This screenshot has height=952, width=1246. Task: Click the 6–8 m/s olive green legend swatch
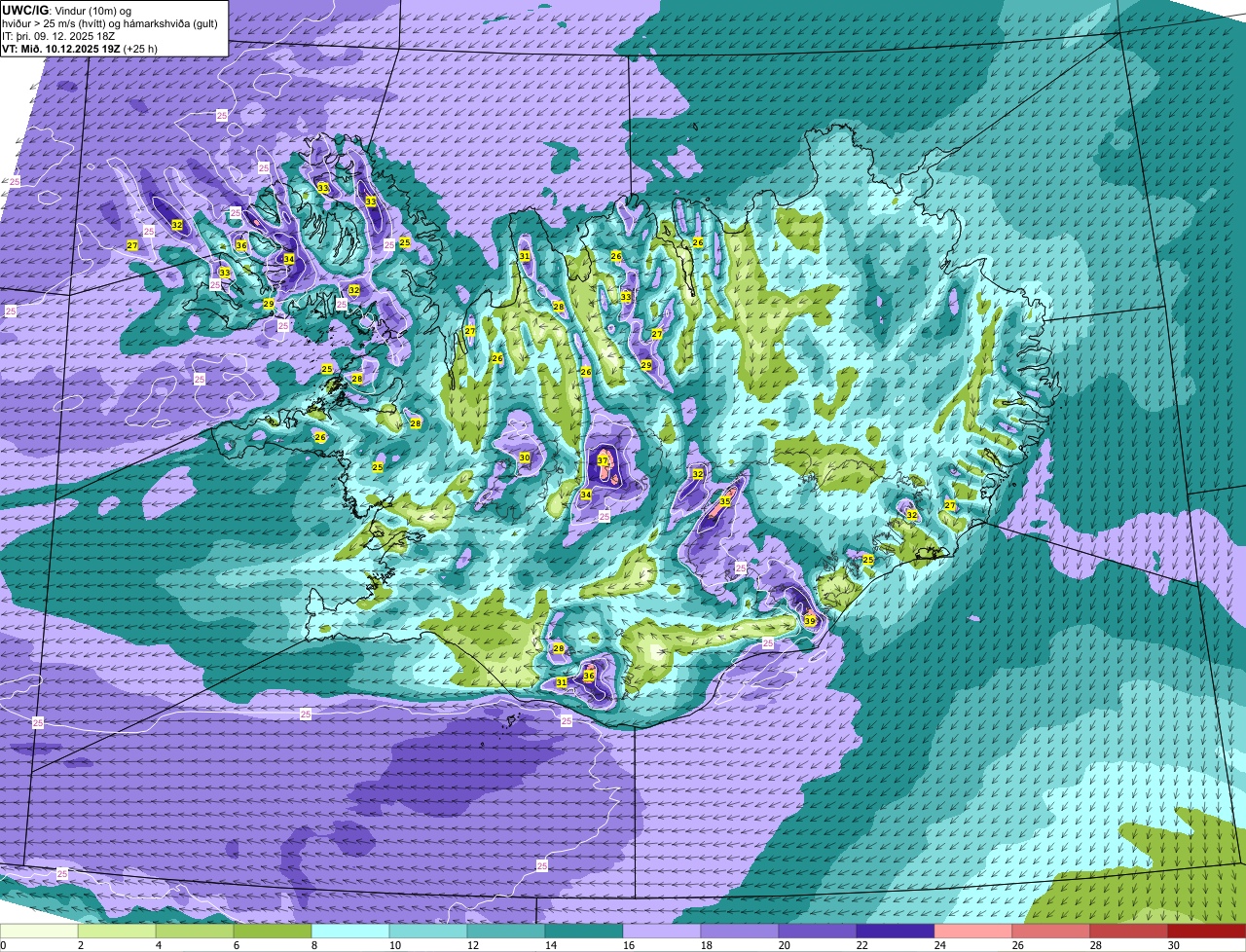point(273,932)
